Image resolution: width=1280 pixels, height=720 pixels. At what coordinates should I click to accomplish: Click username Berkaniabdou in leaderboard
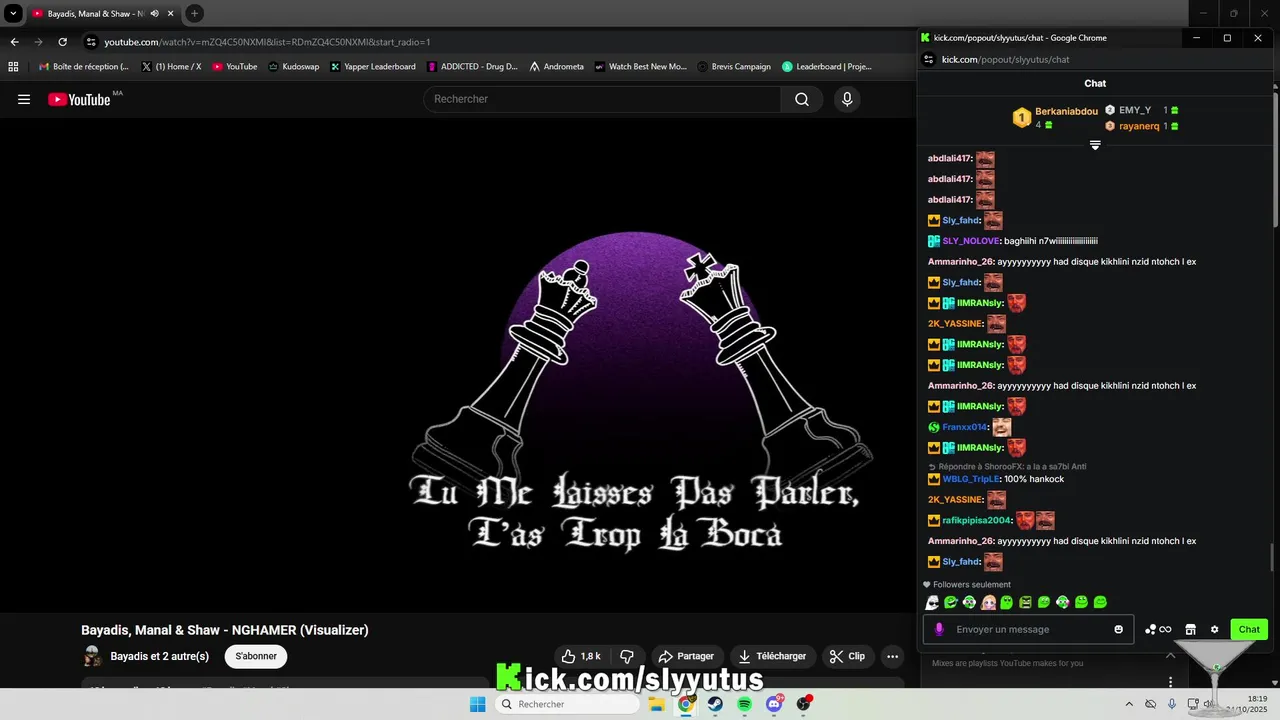tap(1066, 111)
